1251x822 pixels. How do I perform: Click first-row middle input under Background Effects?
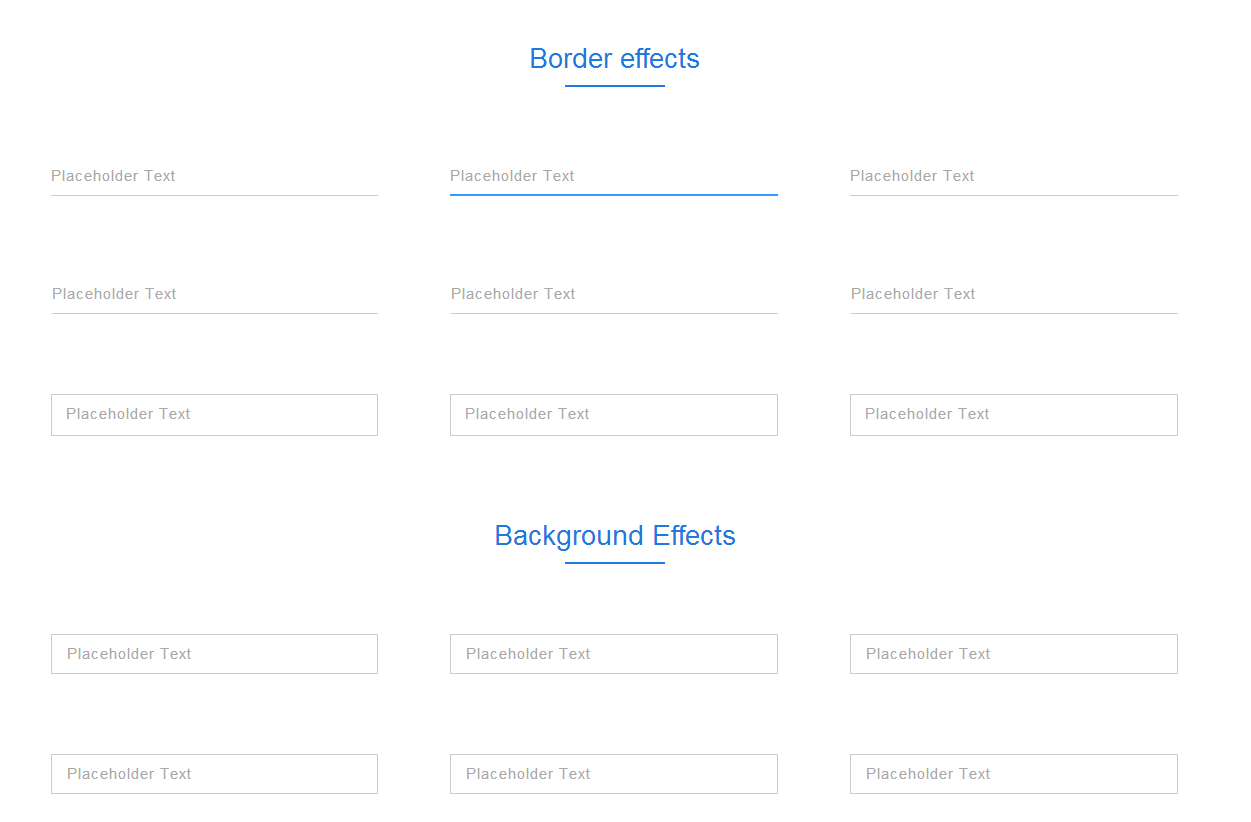click(614, 654)
